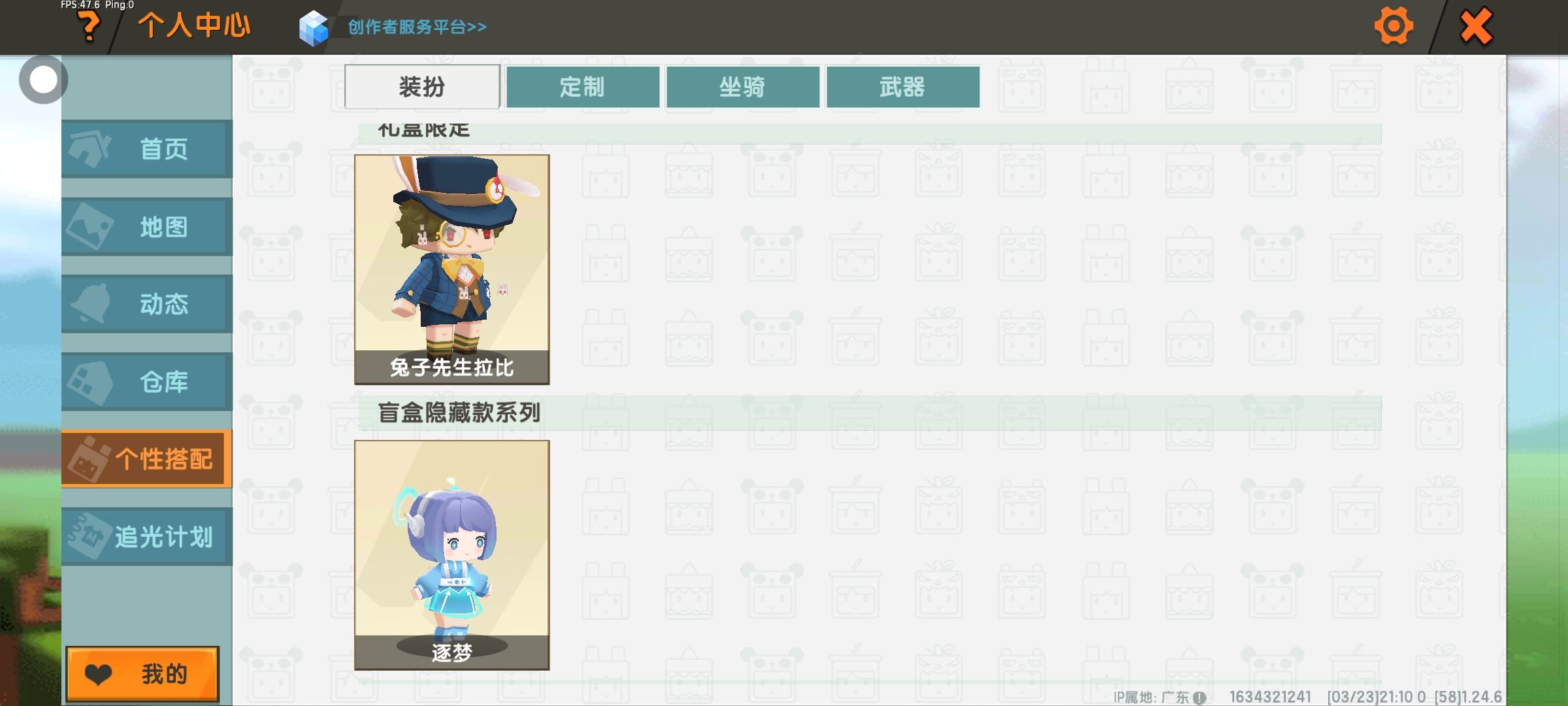Click the orange 我的 heart button
Image resolution: width=1568 pixels, height=706 pixels.
click(x=142, y=674)
